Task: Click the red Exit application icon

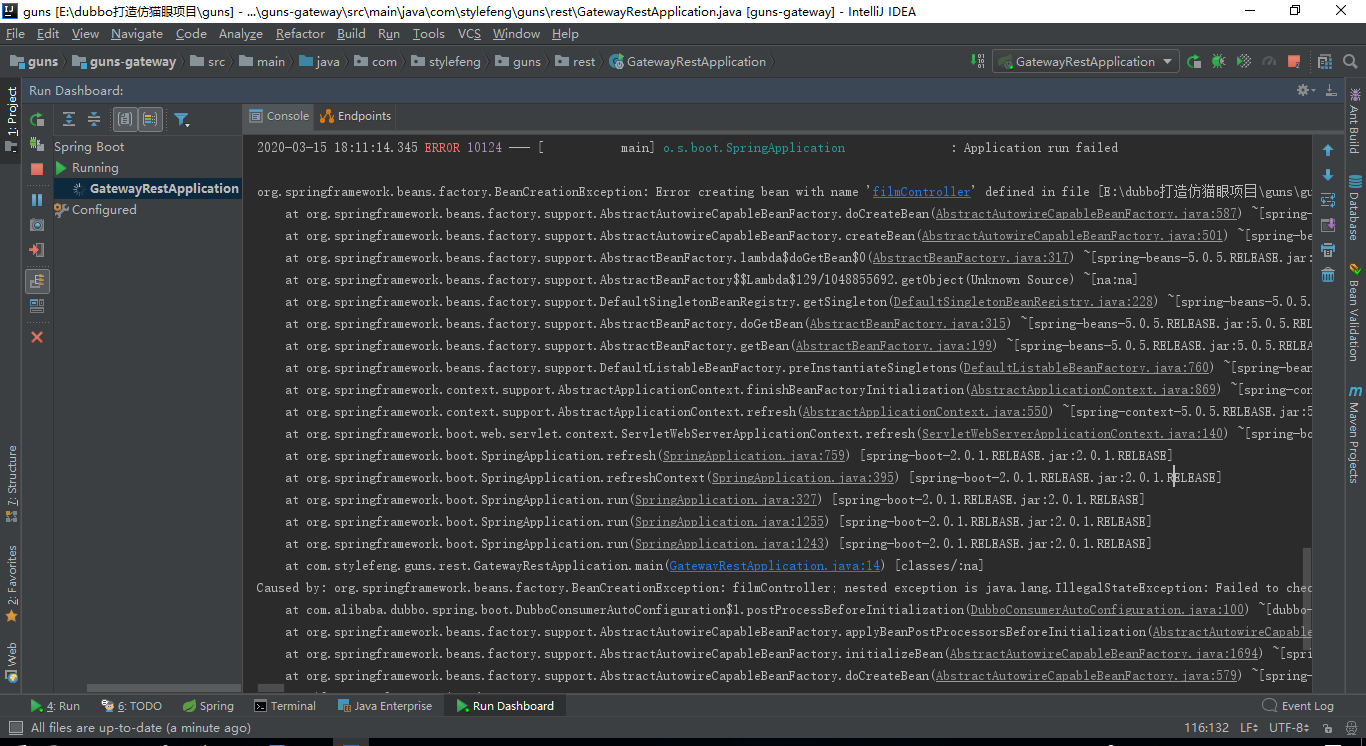Action: 37,250
